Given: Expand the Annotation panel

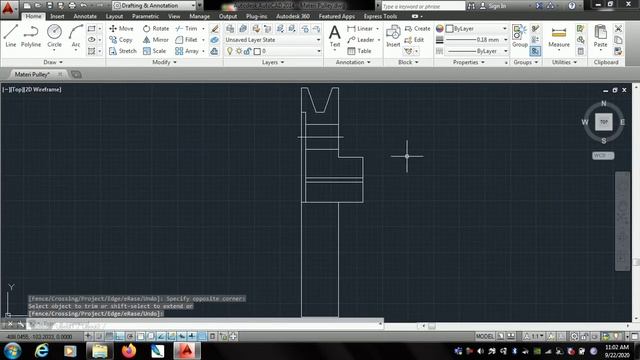Looking at the screenshot, I should point(353,62).
